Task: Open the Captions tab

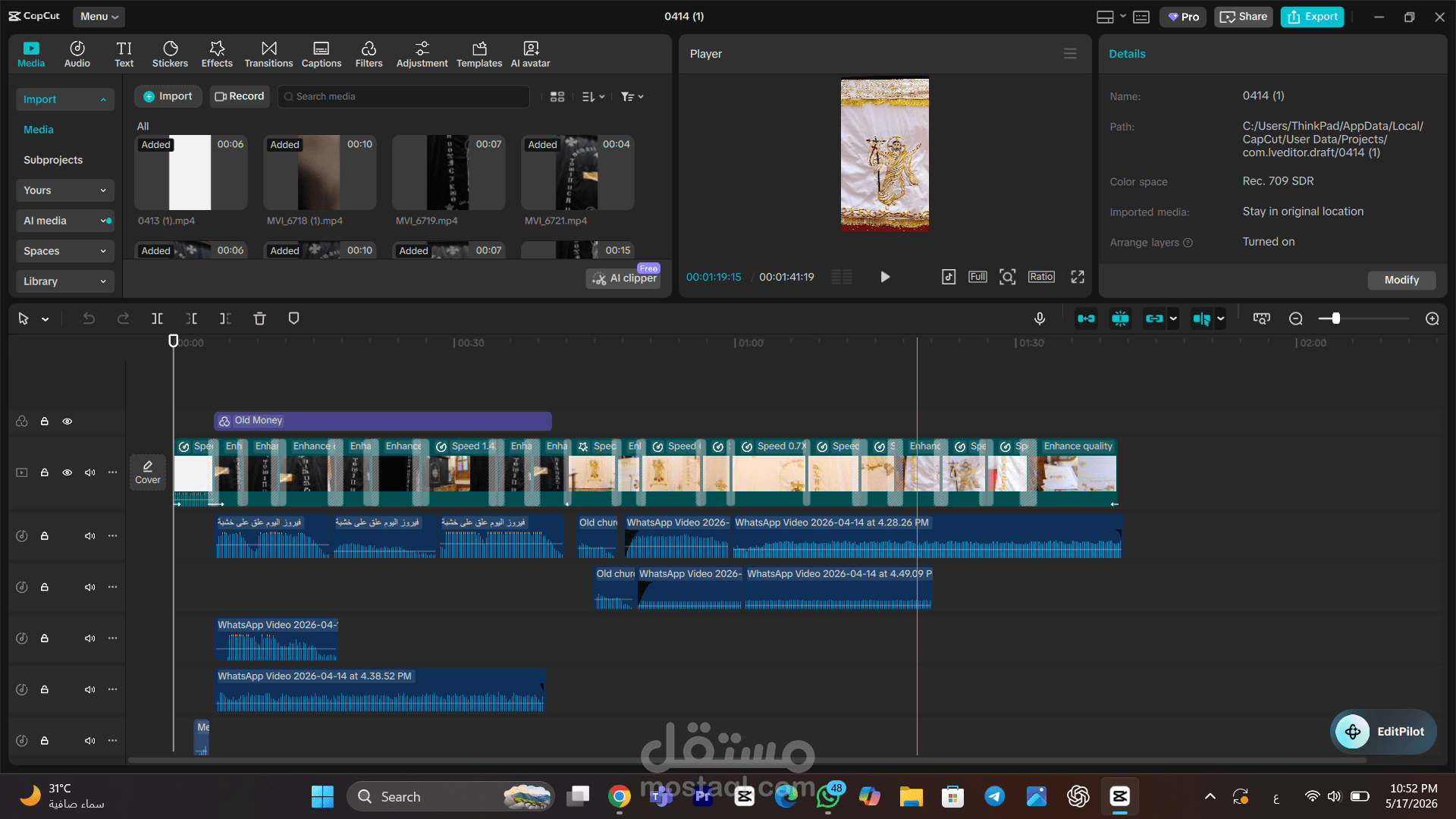Action: tap(322, 54)
